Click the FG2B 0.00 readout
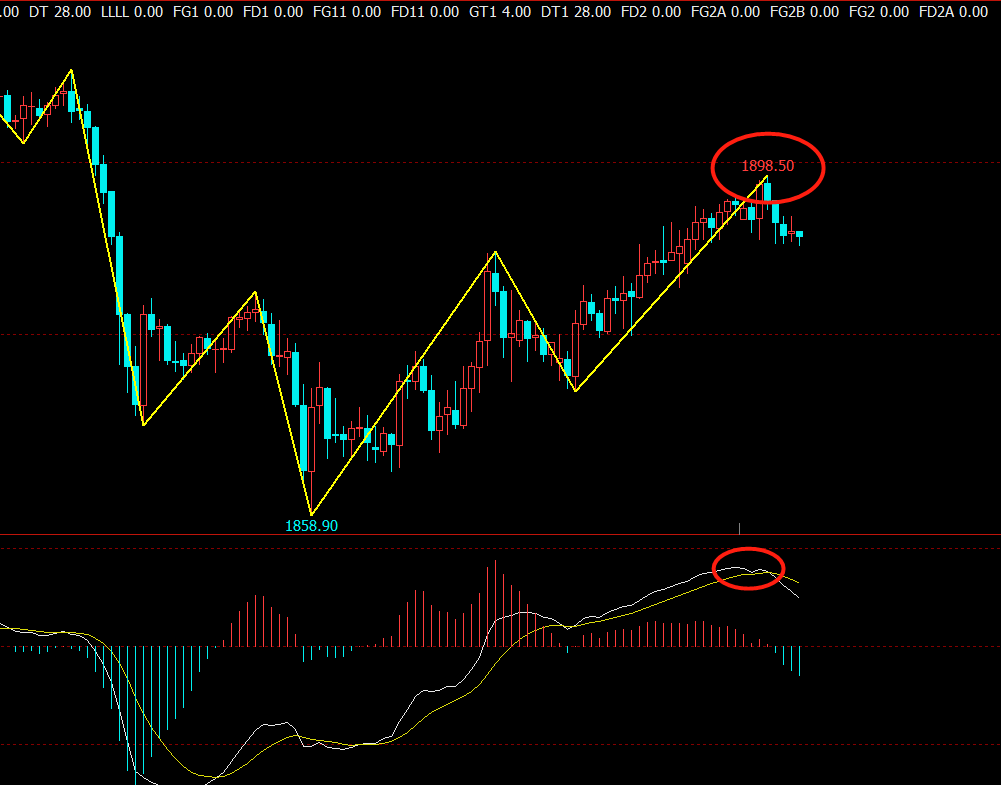This screenshot has width=1001, height=785. (805, 11)
